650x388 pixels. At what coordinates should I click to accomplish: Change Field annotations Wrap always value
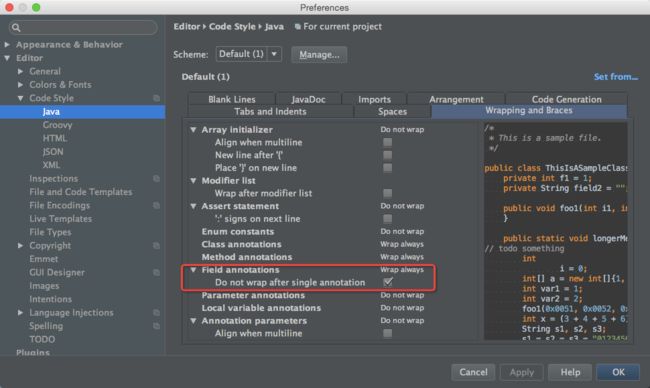coord(402,270)
